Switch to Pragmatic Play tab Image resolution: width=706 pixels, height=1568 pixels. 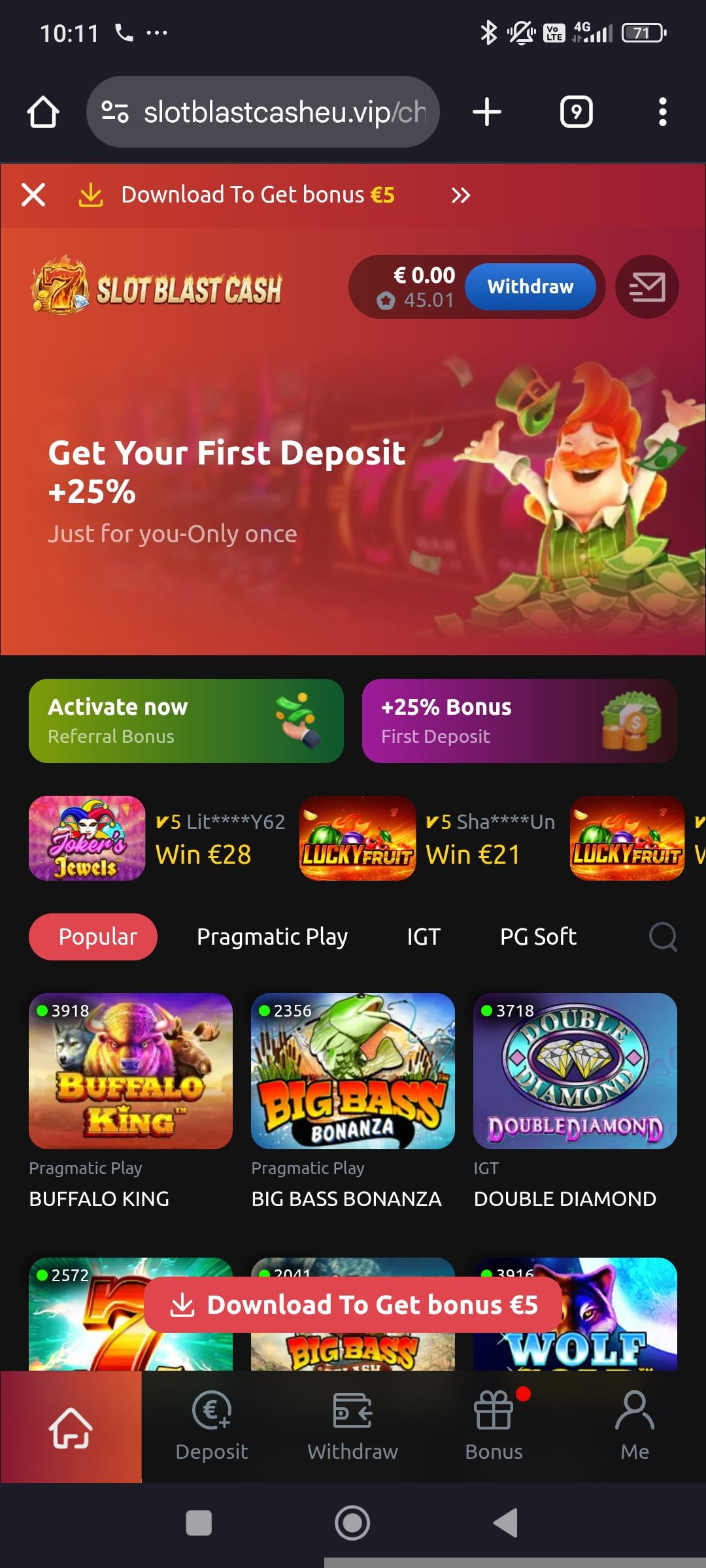(x=273, y=936)
